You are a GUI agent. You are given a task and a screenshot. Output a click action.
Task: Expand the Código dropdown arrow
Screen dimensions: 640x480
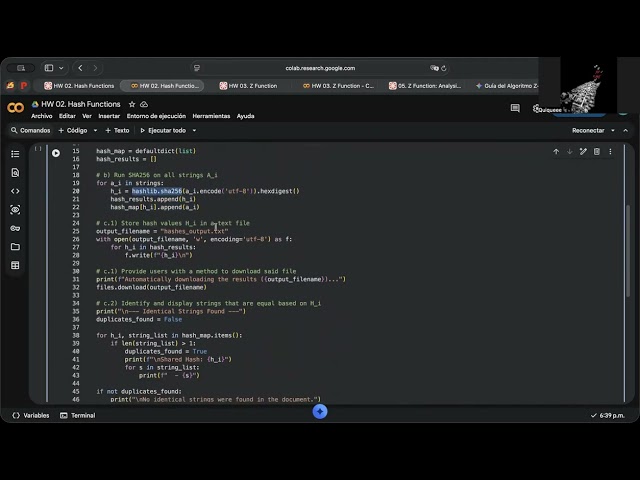tap(96, 131)
